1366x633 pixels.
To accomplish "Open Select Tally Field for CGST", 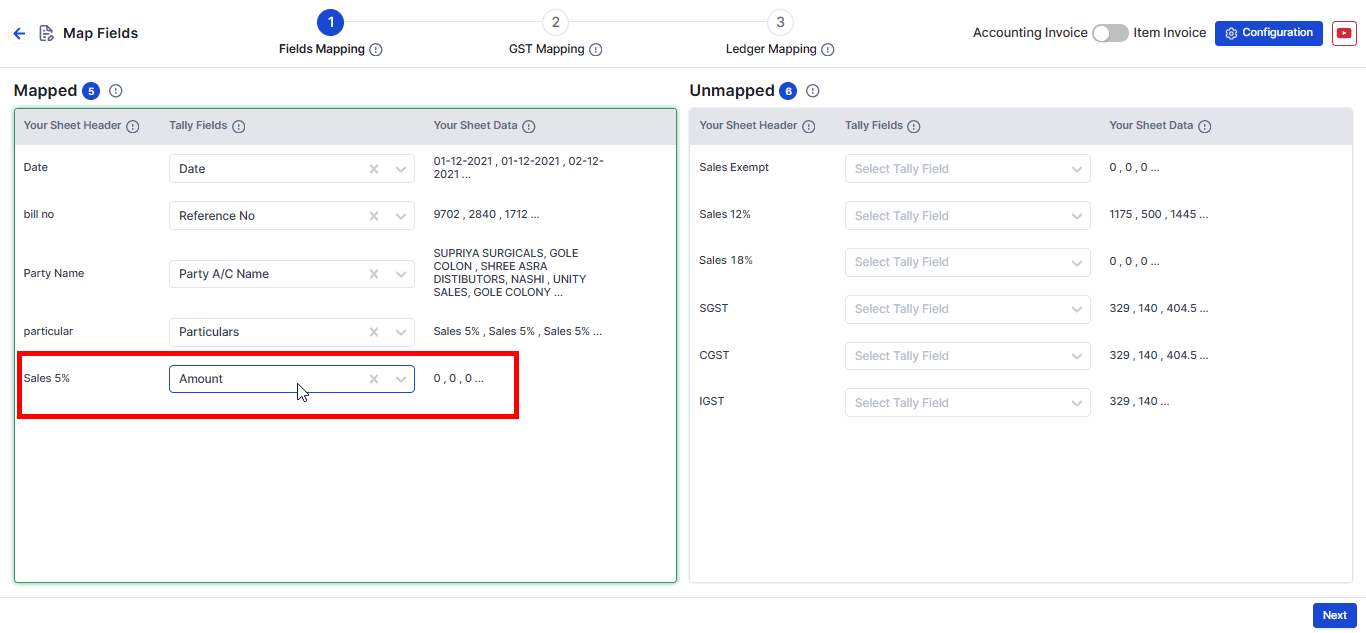I will [x=967, y=356].
